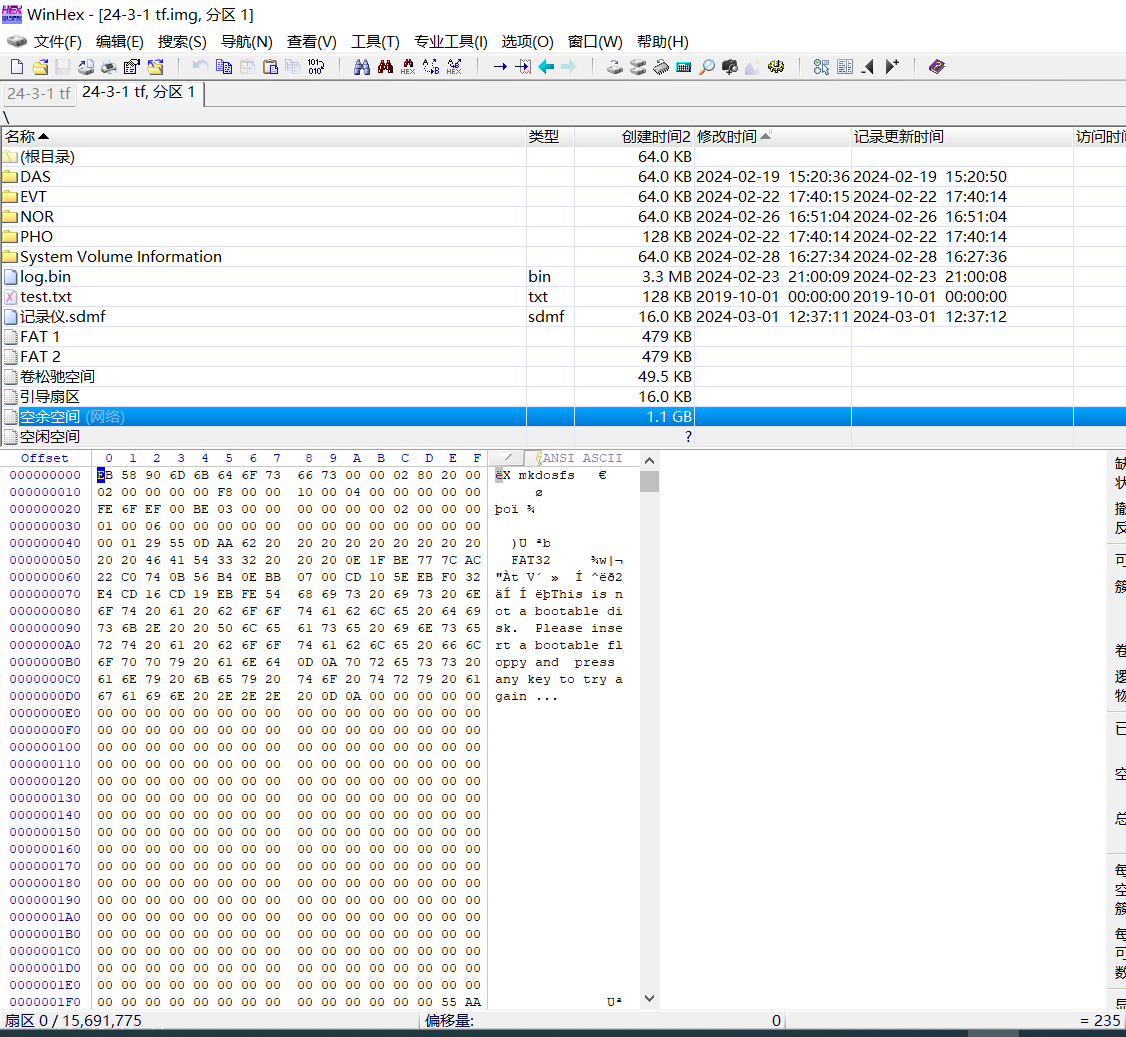Open the 编辑(E) menu
This screenshot has width=1126, height=1037.
[120, 42]
